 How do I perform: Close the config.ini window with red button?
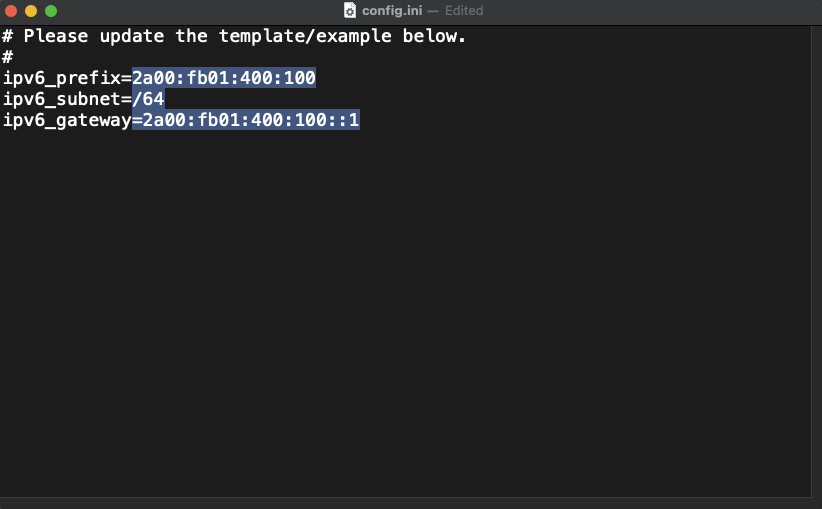click(x=11, y=11)
